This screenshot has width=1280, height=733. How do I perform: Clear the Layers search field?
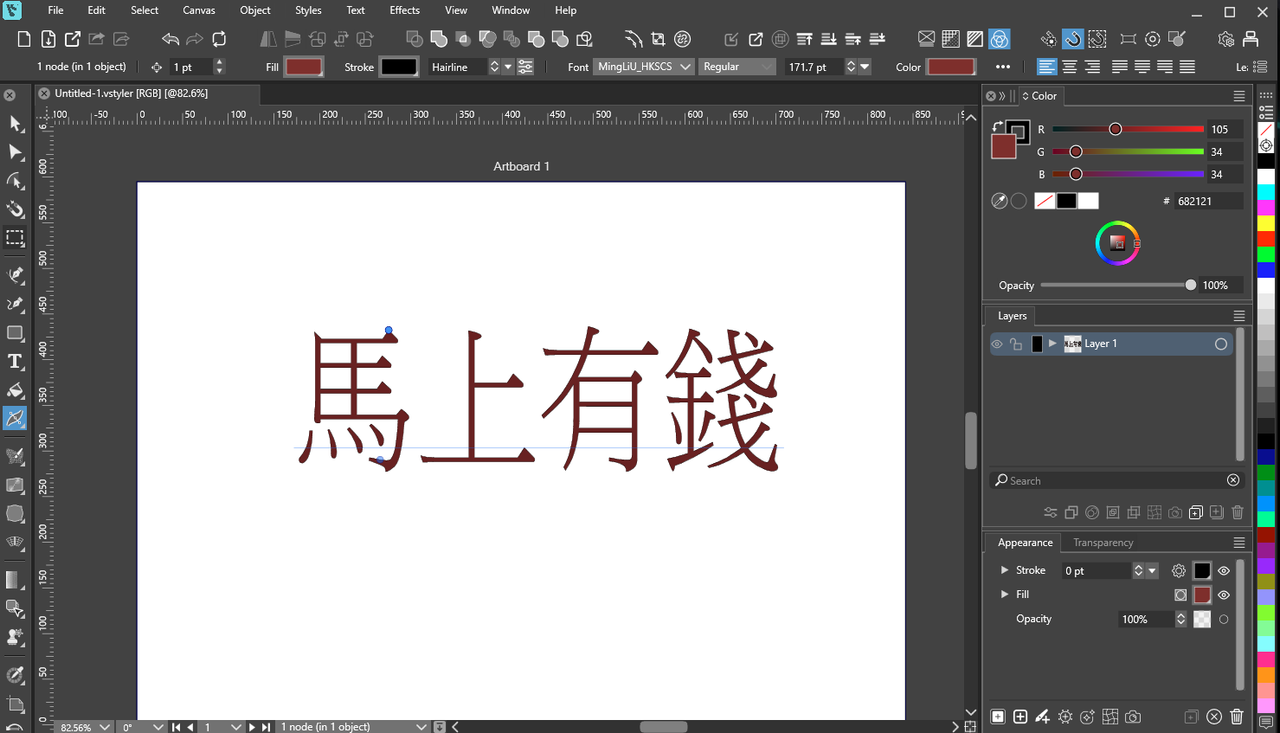coord(1233,481)
